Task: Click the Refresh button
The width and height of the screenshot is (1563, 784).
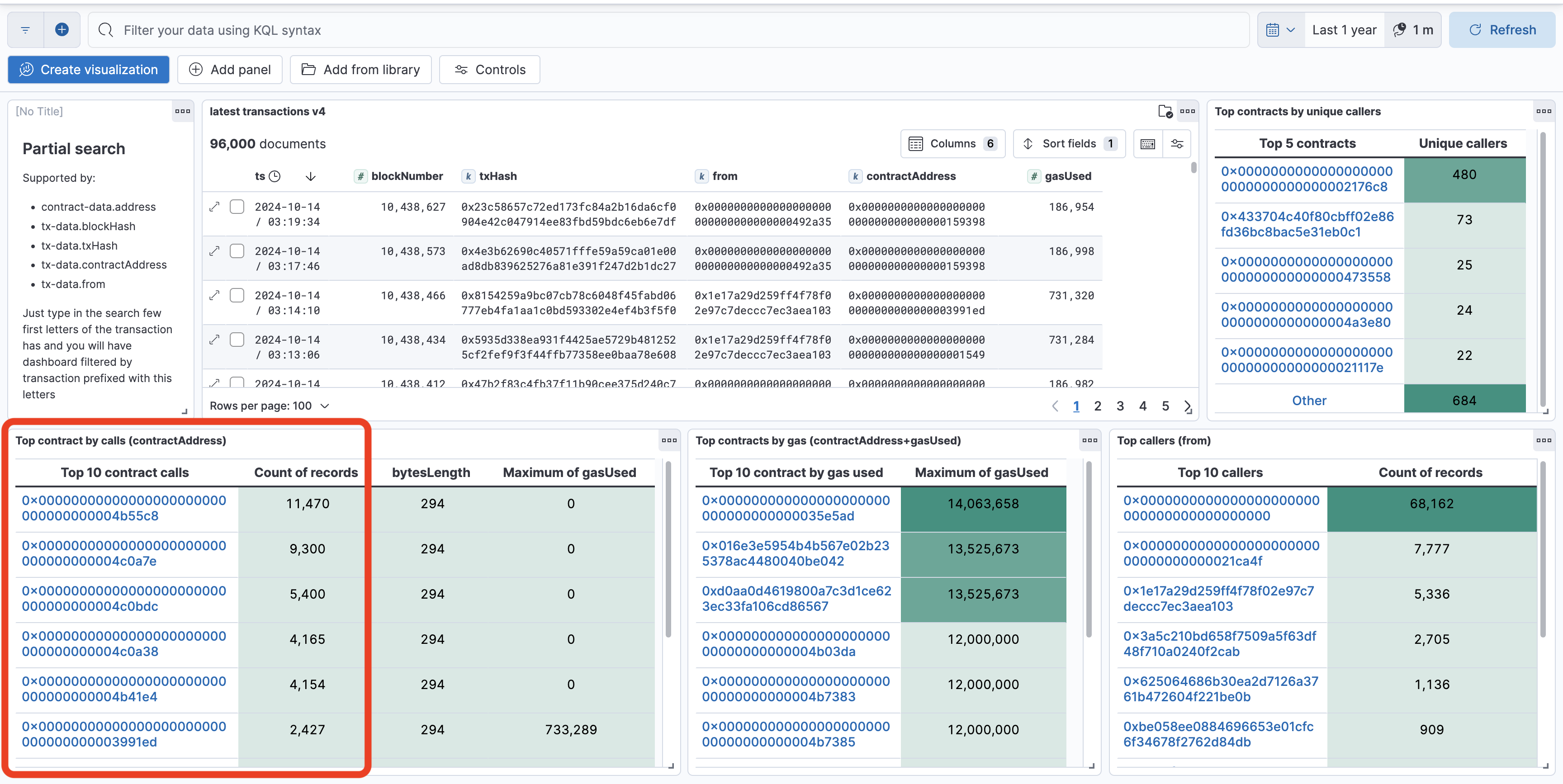Action: coord(1501,30)
